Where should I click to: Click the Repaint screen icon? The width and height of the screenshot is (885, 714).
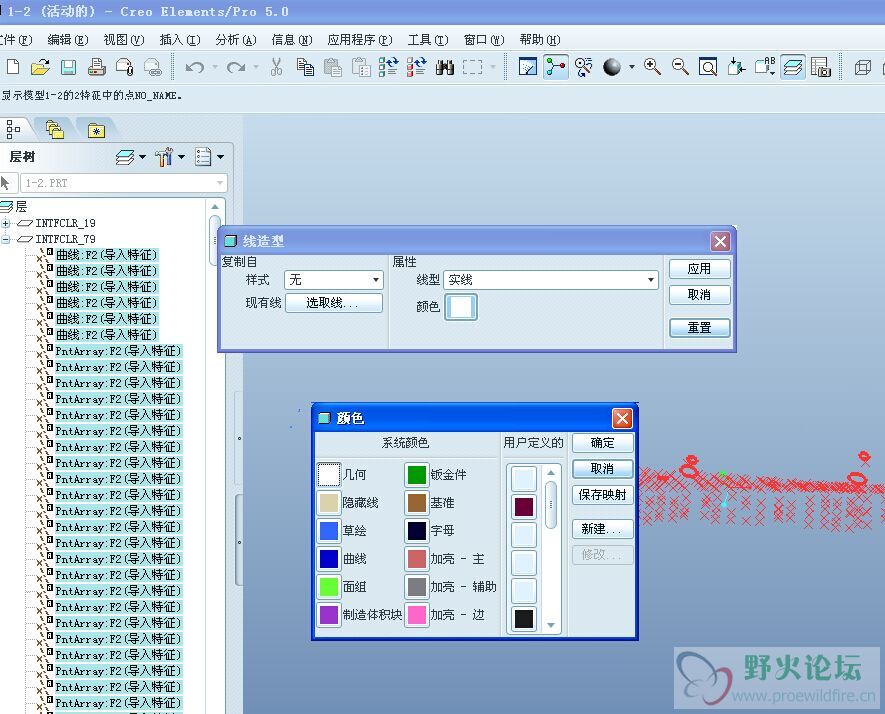point(528,67)
